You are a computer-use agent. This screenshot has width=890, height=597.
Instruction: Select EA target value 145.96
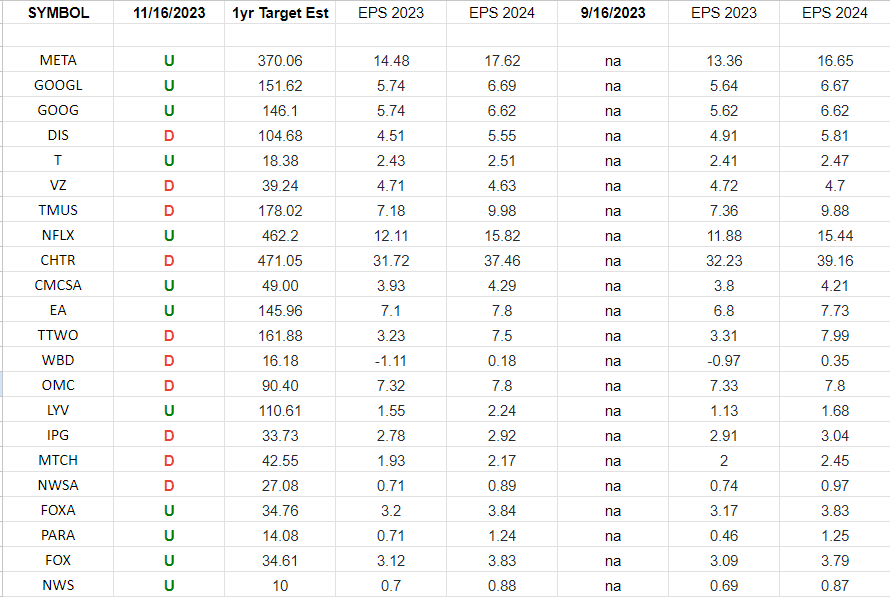pos(280,310)
